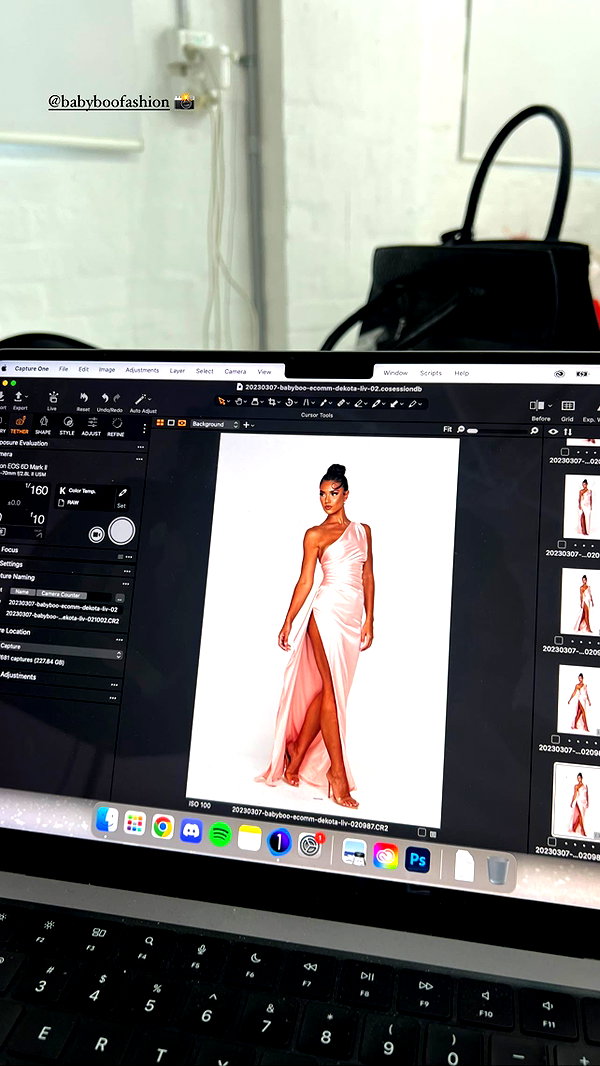Open Capture Location panel options menu
The width and height of the screenshot is (600, 1066).
pyautogui.click(x=120, y=640)
